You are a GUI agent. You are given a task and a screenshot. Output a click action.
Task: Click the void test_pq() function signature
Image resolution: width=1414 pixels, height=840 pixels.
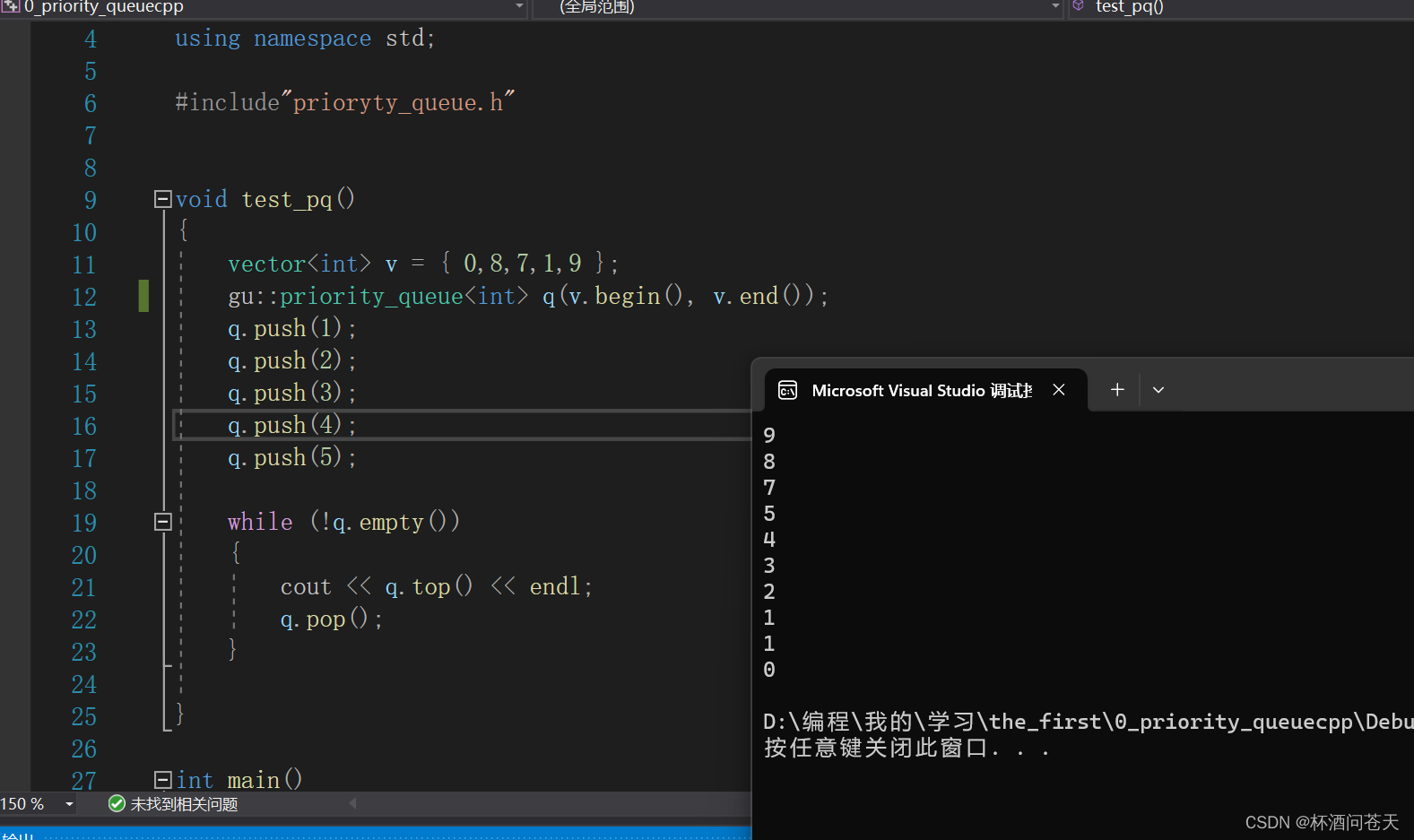[x=265, y=199]
